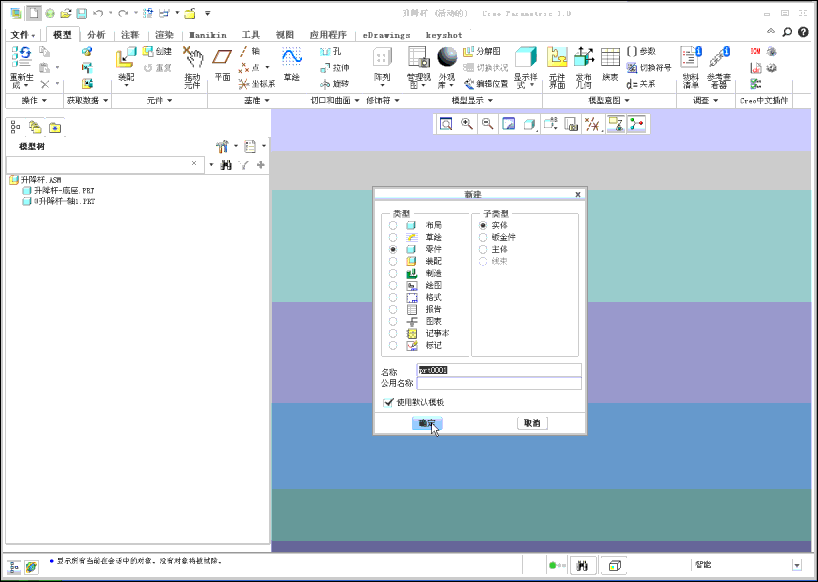Close the New (新建) dialog
Viewport: 818px width, 582px height.
(x=578, y=195)
